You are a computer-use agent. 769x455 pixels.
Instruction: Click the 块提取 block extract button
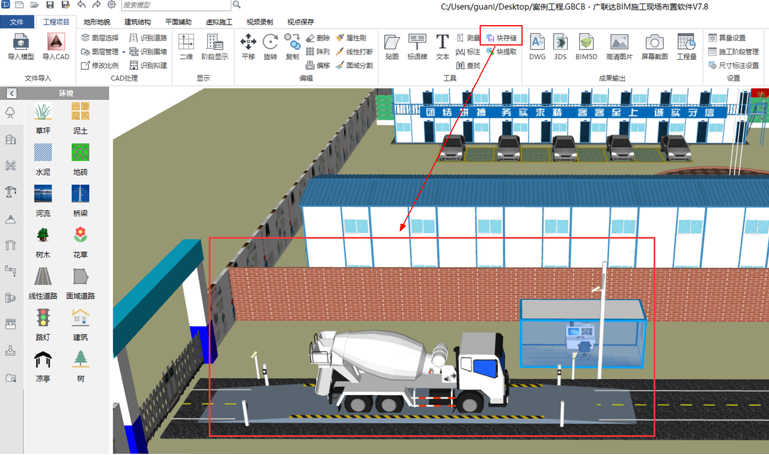tap(501, 51)
